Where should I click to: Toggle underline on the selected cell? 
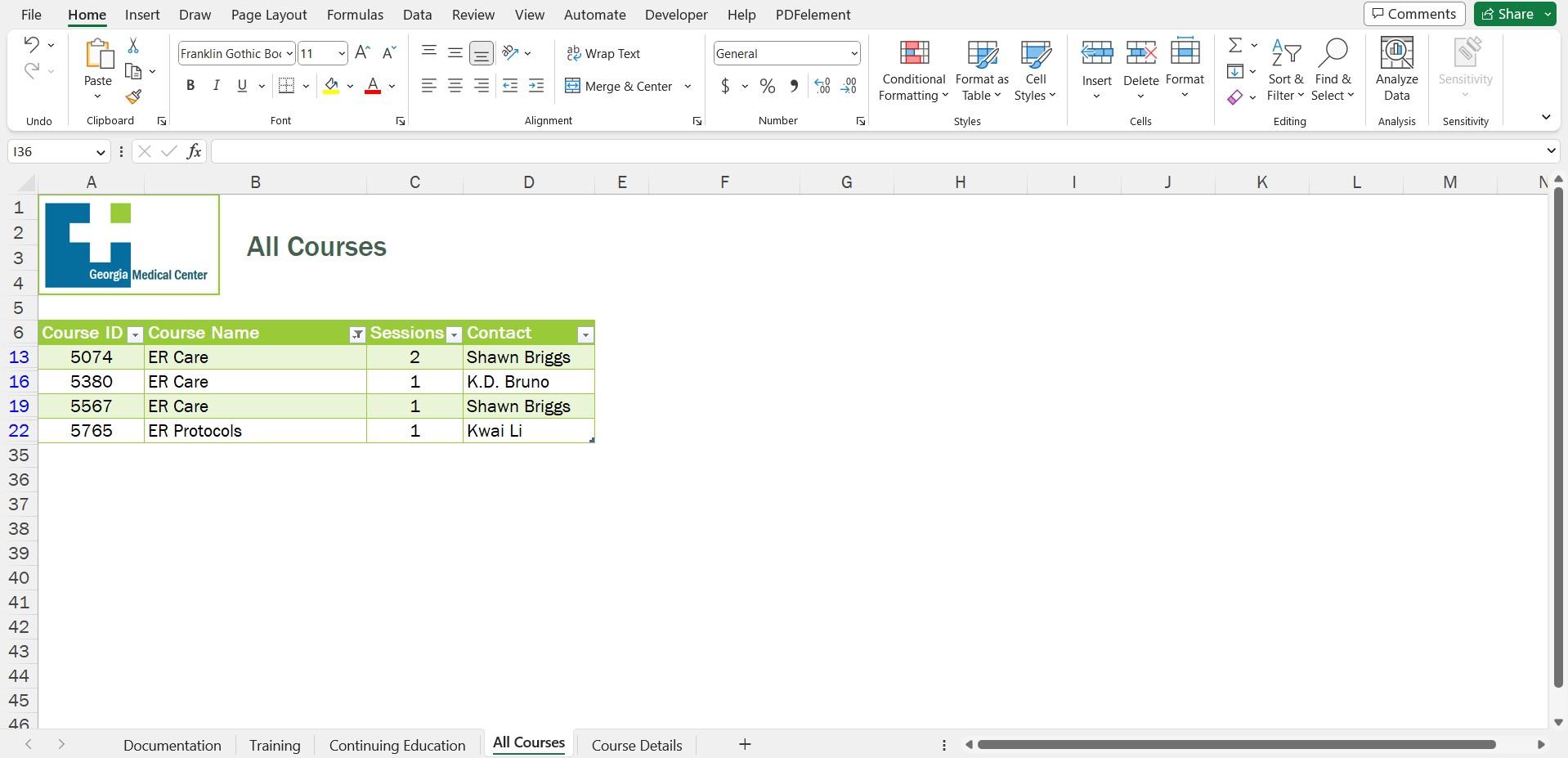(x=241, y=85)
